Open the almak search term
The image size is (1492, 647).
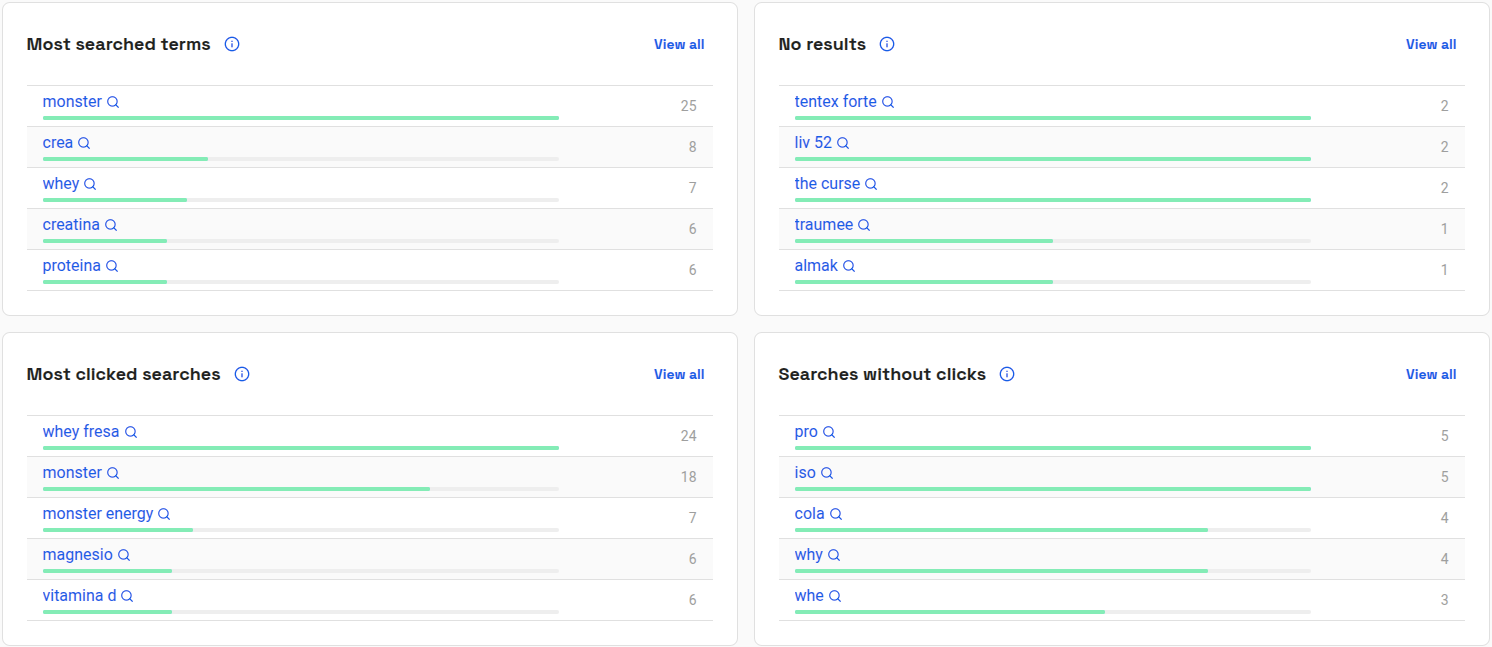(x=816, y=266)
